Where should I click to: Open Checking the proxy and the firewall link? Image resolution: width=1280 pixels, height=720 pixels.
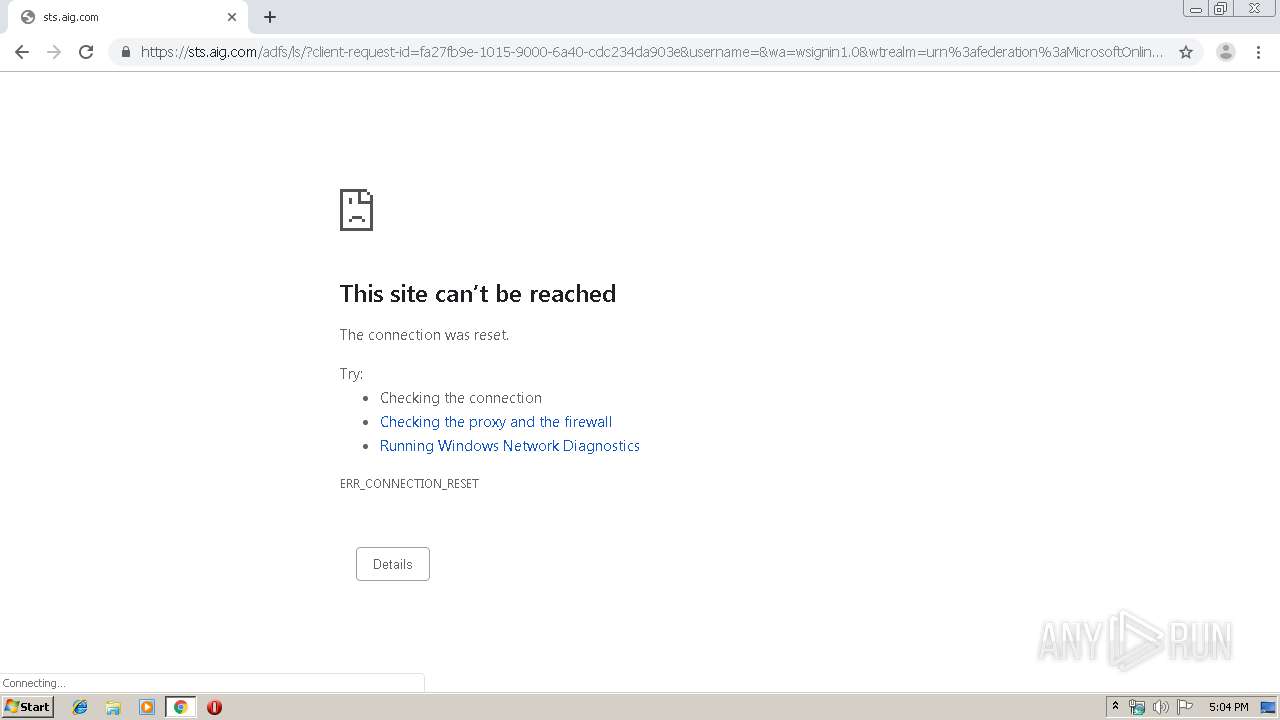tap(496, 422)
